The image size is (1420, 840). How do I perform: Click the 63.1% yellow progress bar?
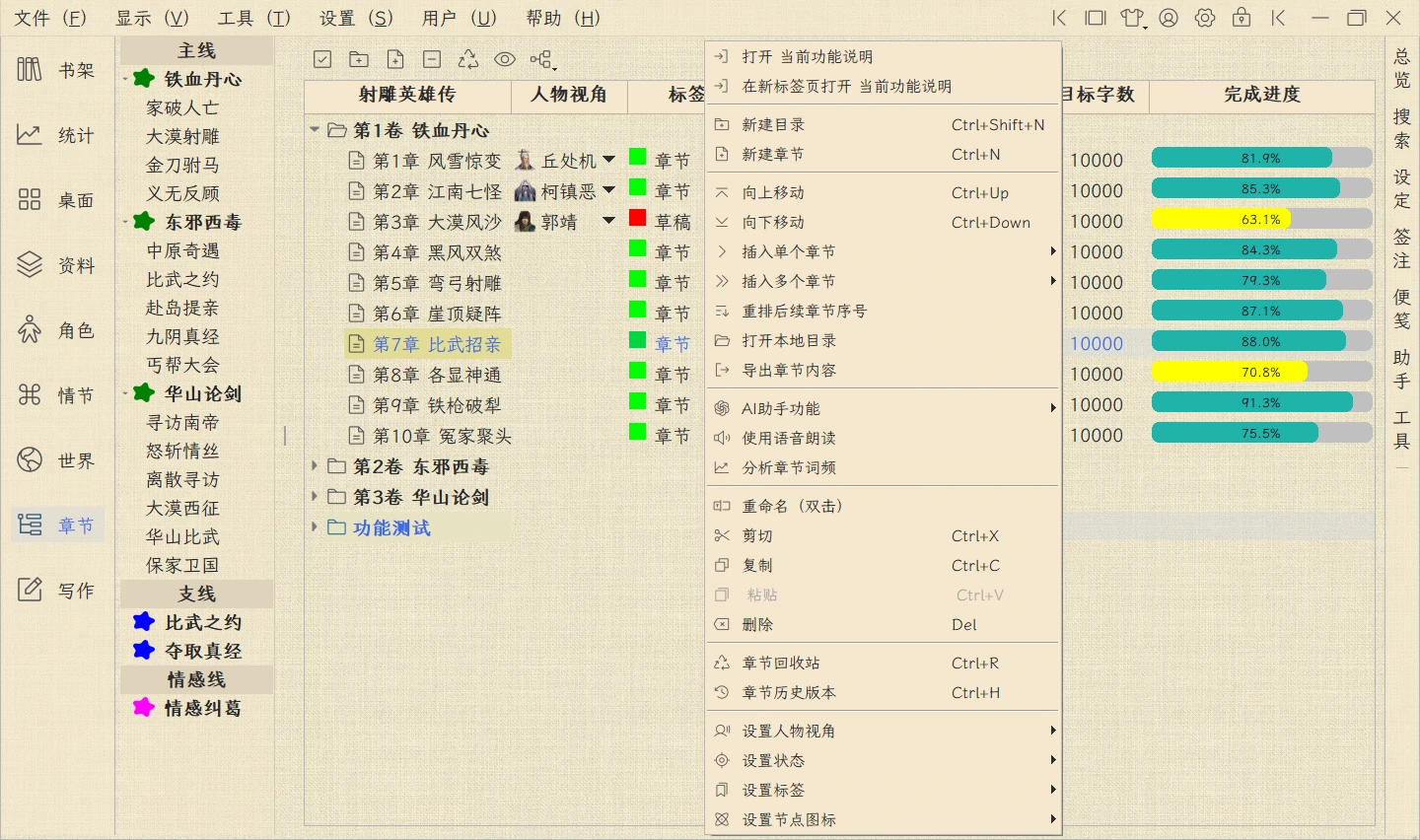pos(1262,219)
